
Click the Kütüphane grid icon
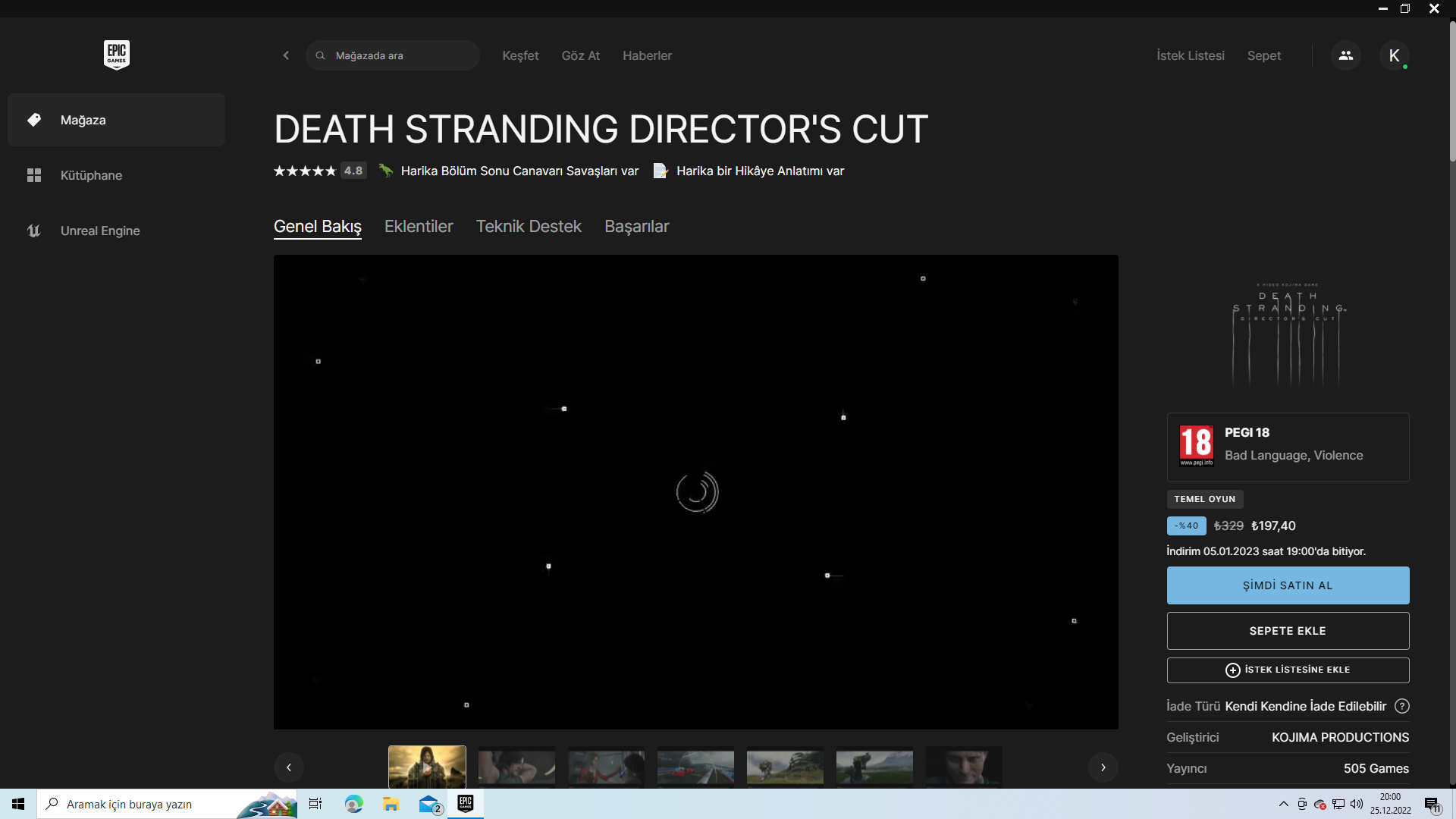click(34, 175)
